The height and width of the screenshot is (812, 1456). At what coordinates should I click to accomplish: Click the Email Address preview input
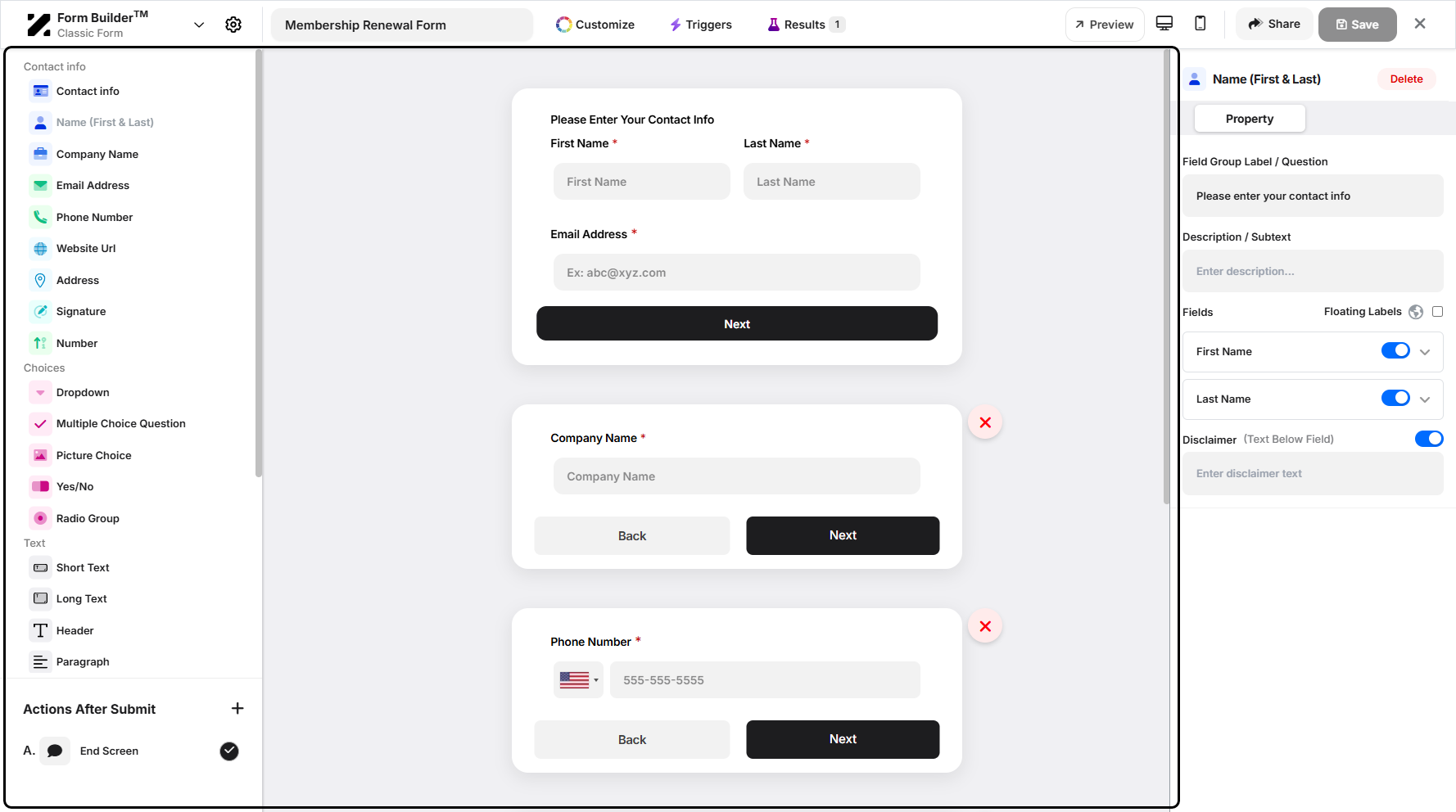737,272
